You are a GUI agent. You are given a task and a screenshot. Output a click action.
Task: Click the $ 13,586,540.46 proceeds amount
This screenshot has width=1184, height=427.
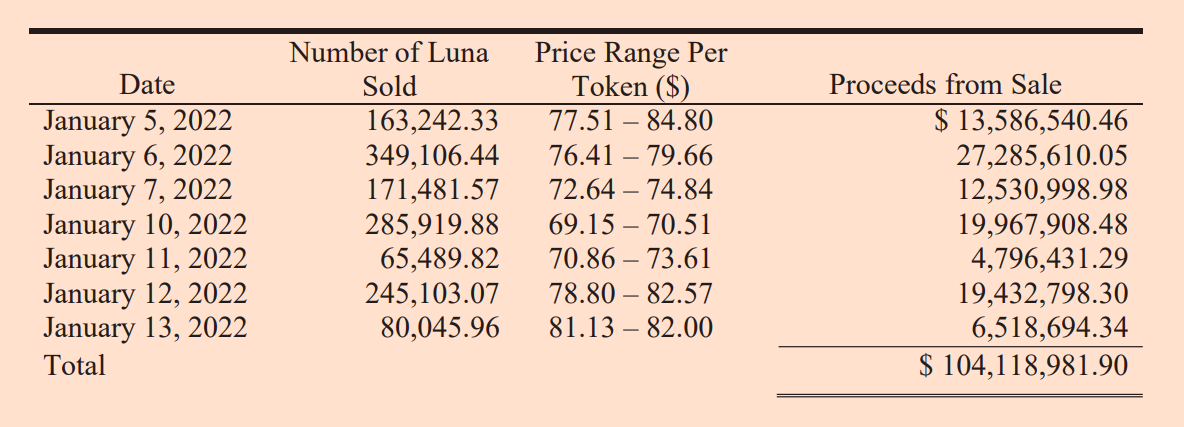coord(1031,122)
